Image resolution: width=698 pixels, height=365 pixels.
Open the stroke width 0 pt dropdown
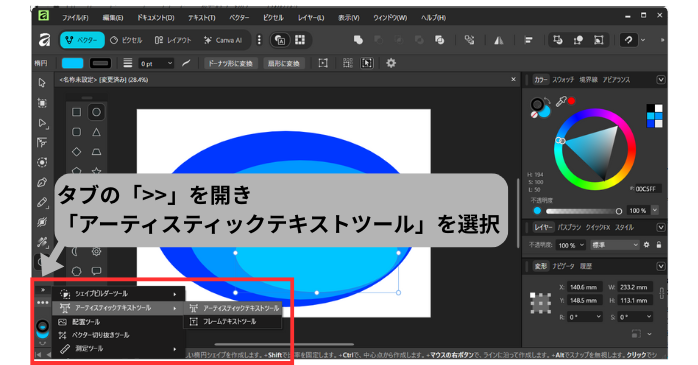pyautogui.click(x=156, y=64)
